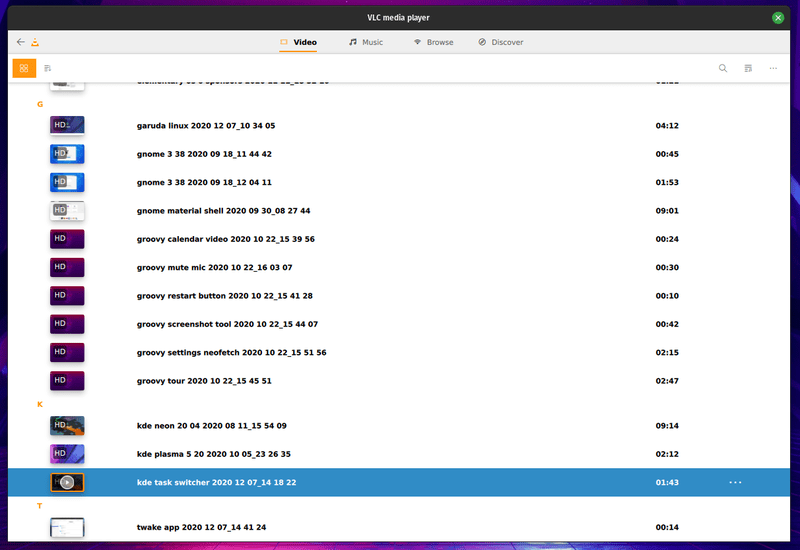Viewport: 800px width, 550px height.
Task: Select the Video tab
Action: [298, 42]
